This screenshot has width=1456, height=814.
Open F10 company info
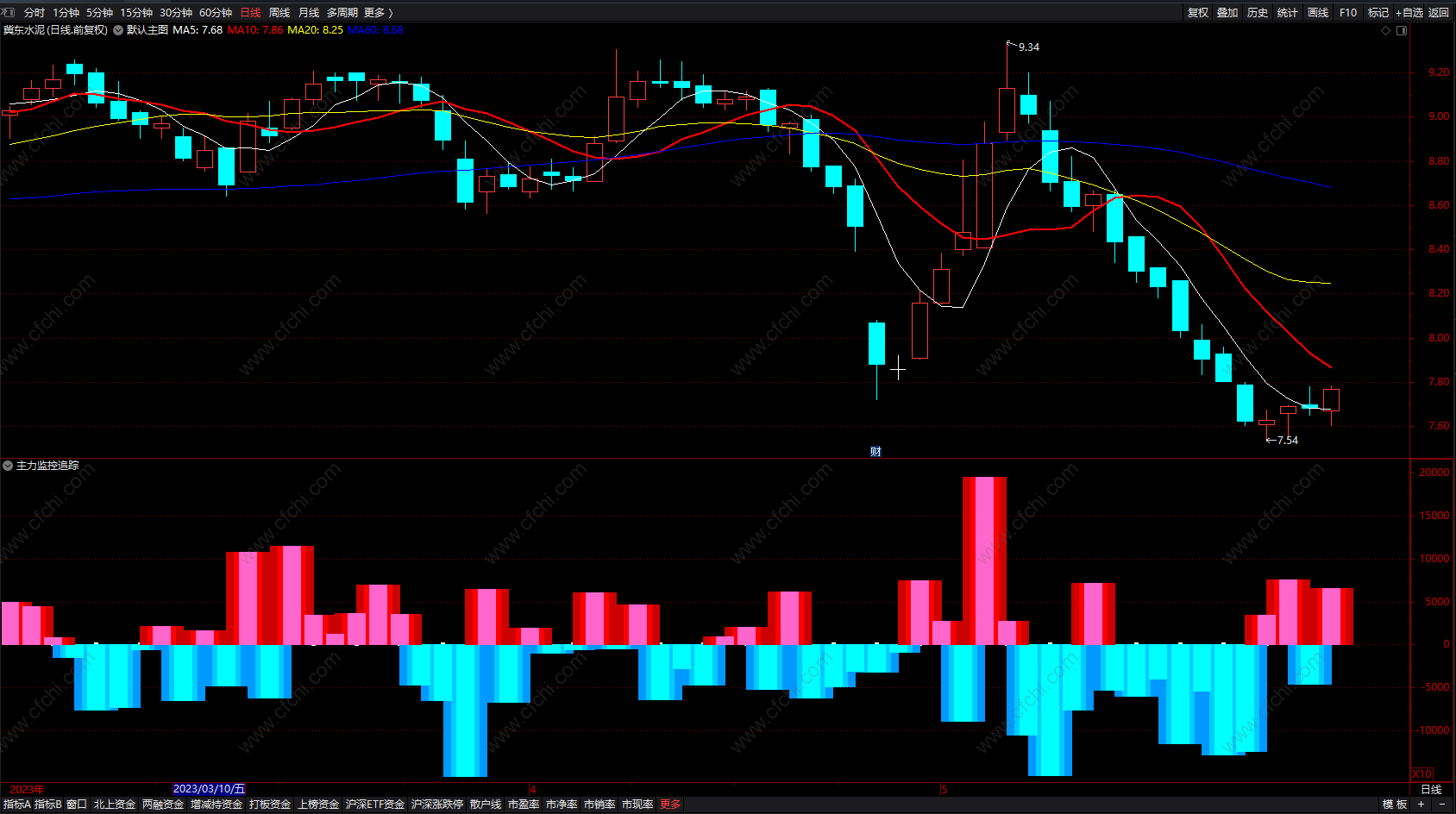[x=1348, y=13]
